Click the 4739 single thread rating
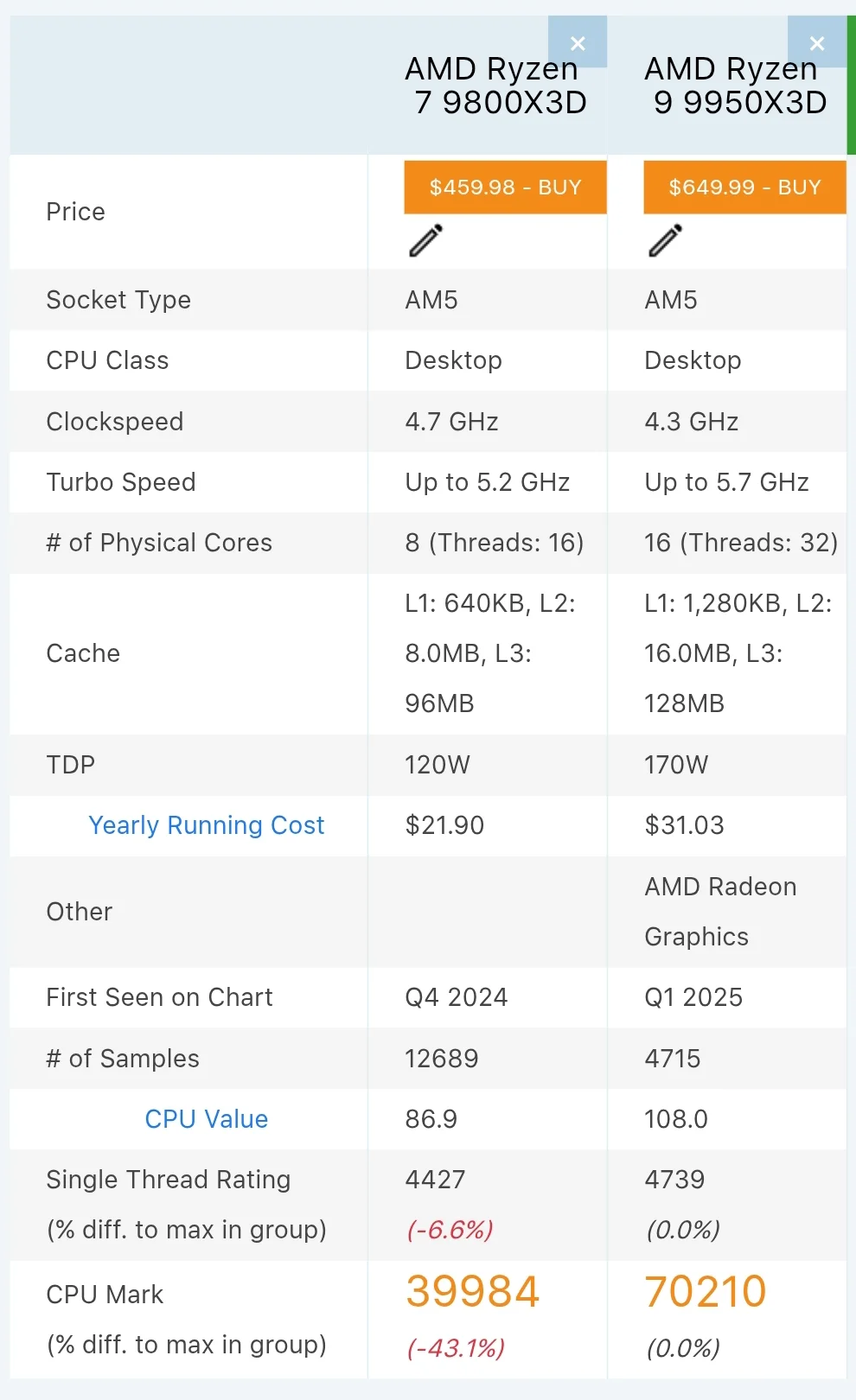The image size is (856, 1400). [x=674, y=1180]
